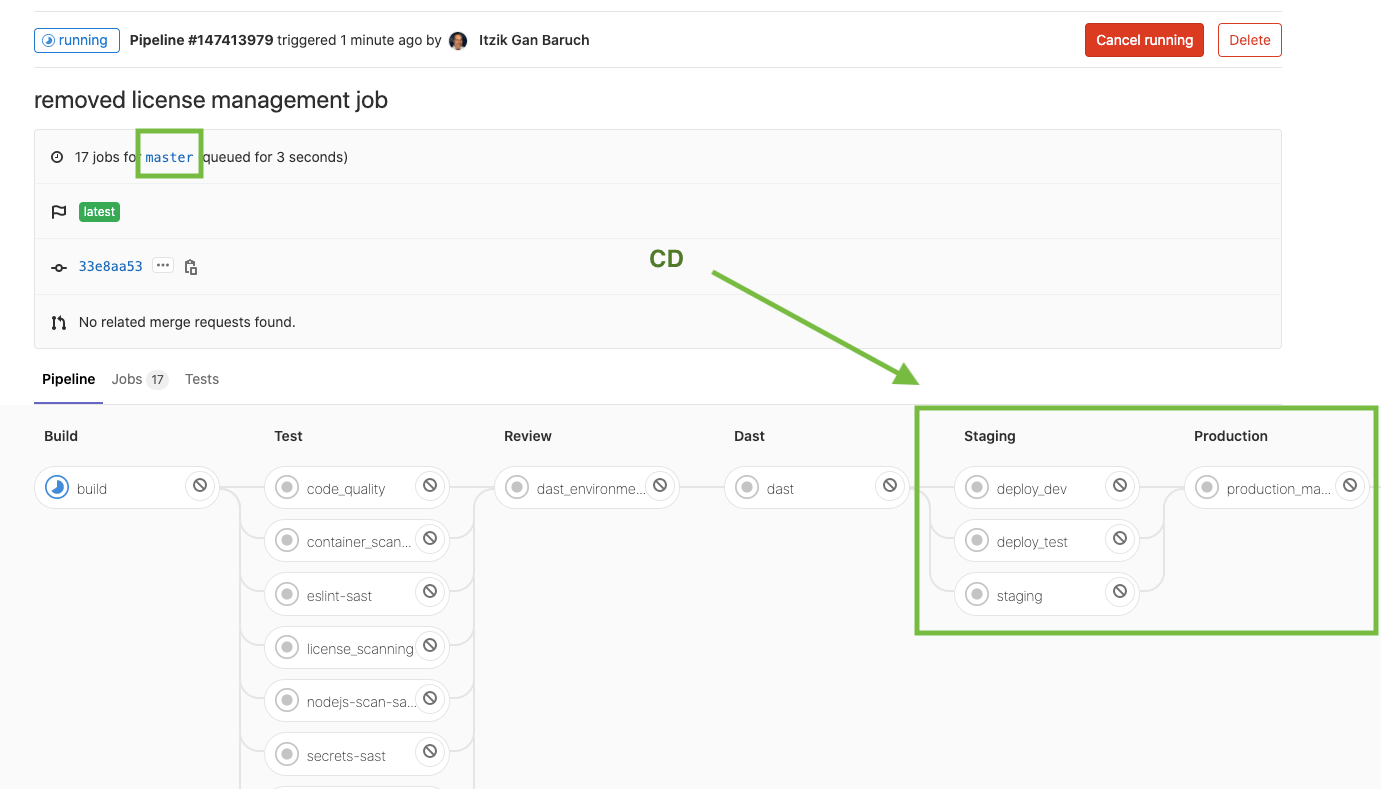The height and width of the screenshot is (789, 1381).
Task: Open the master branch link
Action: click(168, 156)
